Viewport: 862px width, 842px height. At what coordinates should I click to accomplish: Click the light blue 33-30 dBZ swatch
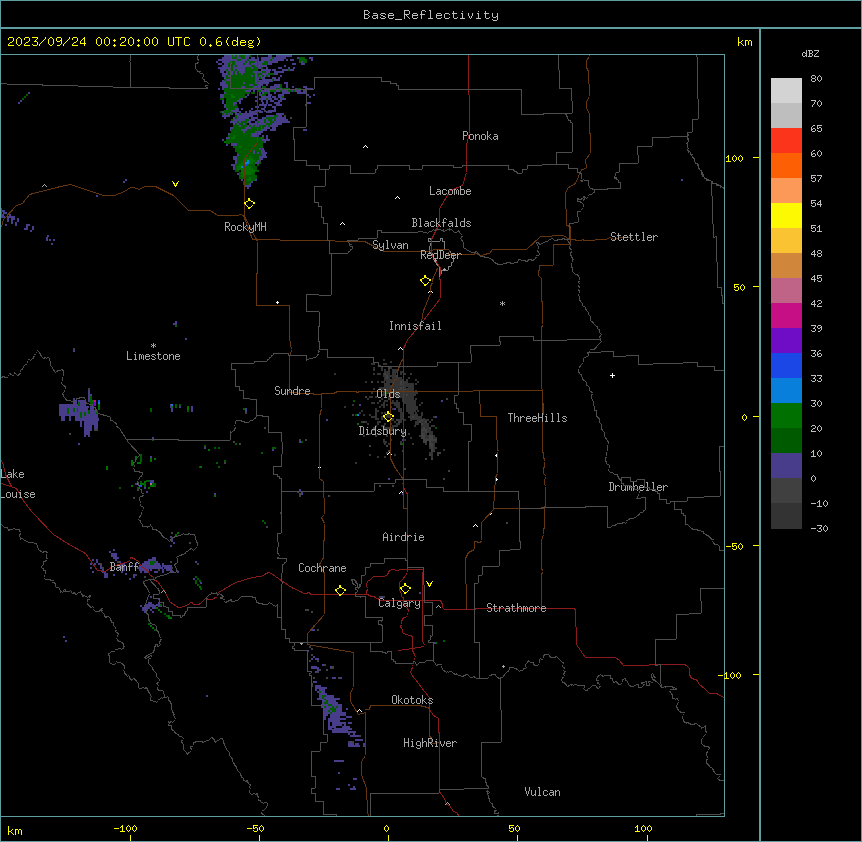click(x=786, y=390)
